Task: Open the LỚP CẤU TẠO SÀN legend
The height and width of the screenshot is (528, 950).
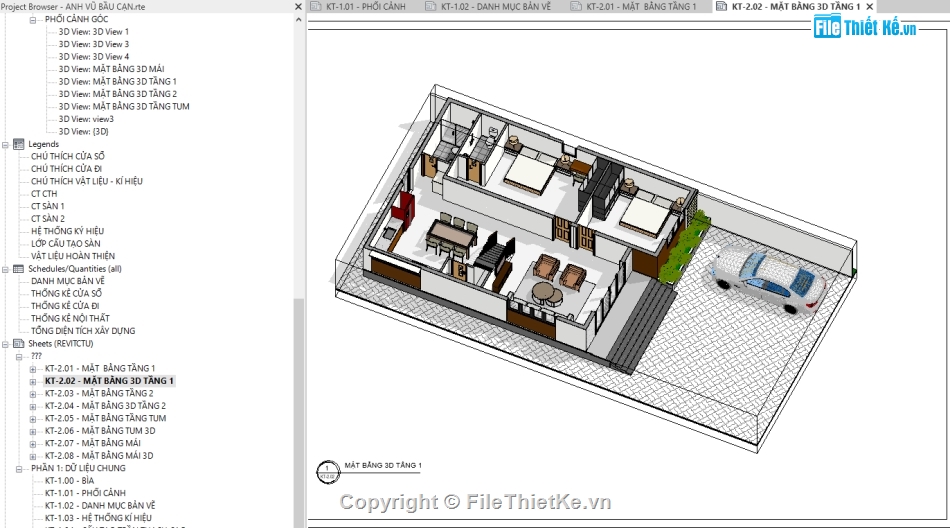Action: [65, 244]
